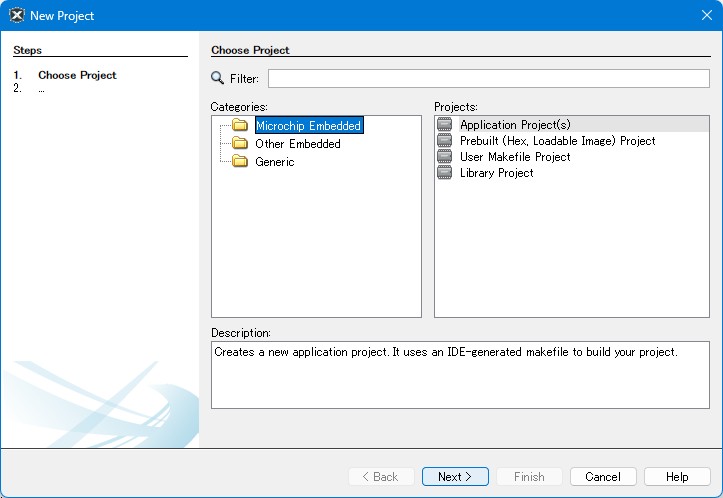Close the New Project window
Screen dimensions: 723x498
point(706,16)
